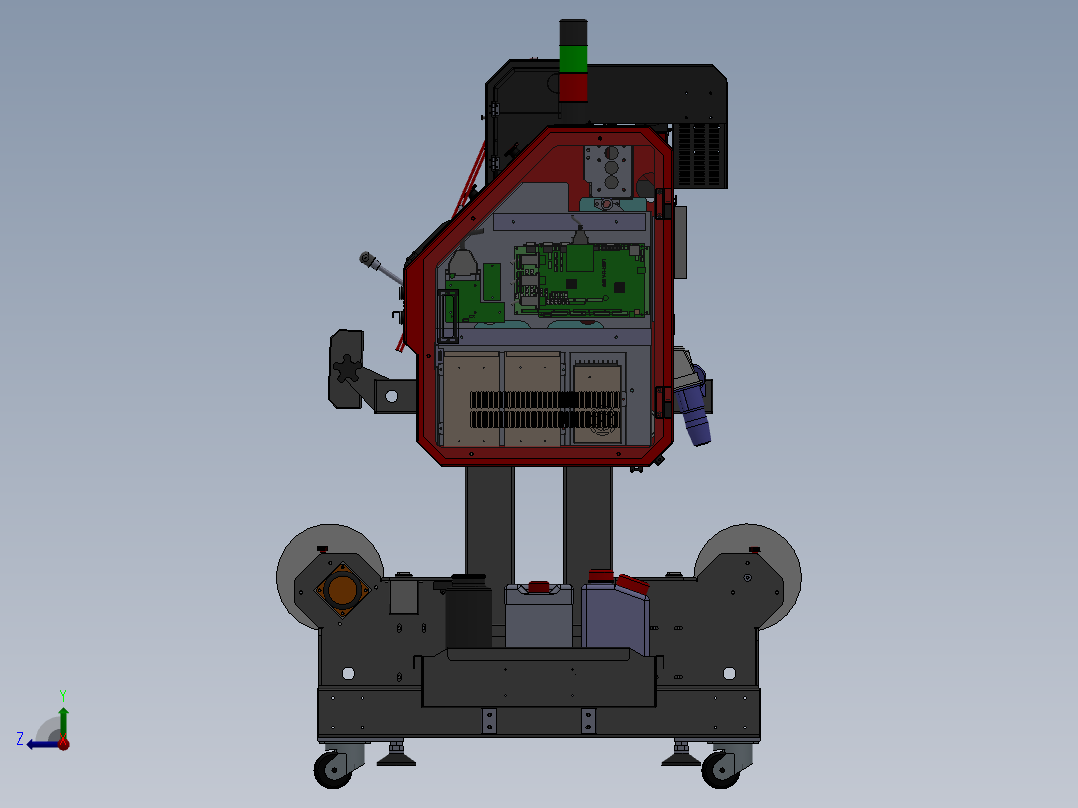Select the vented black grille at top right

[x=699, y=155]
